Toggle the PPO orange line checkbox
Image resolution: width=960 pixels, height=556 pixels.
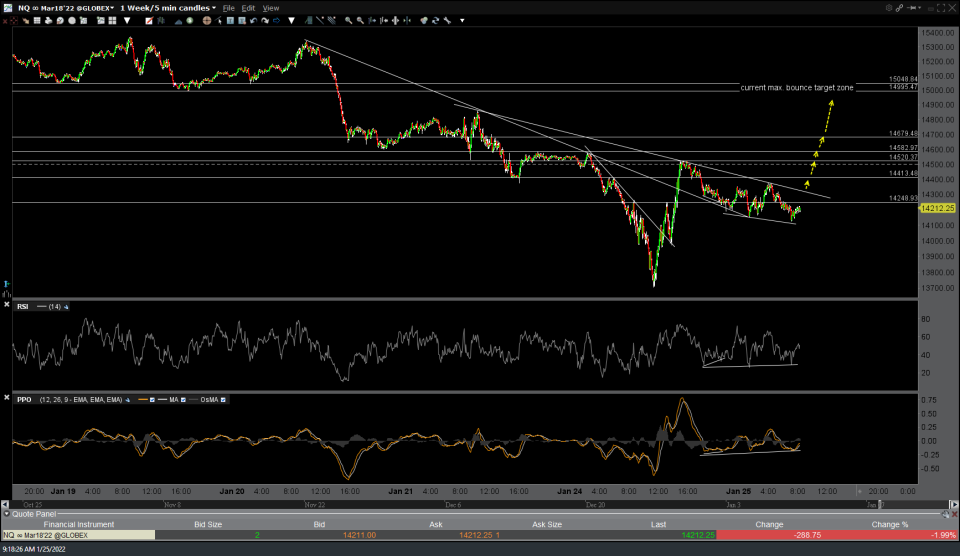(x=152, y=400)
